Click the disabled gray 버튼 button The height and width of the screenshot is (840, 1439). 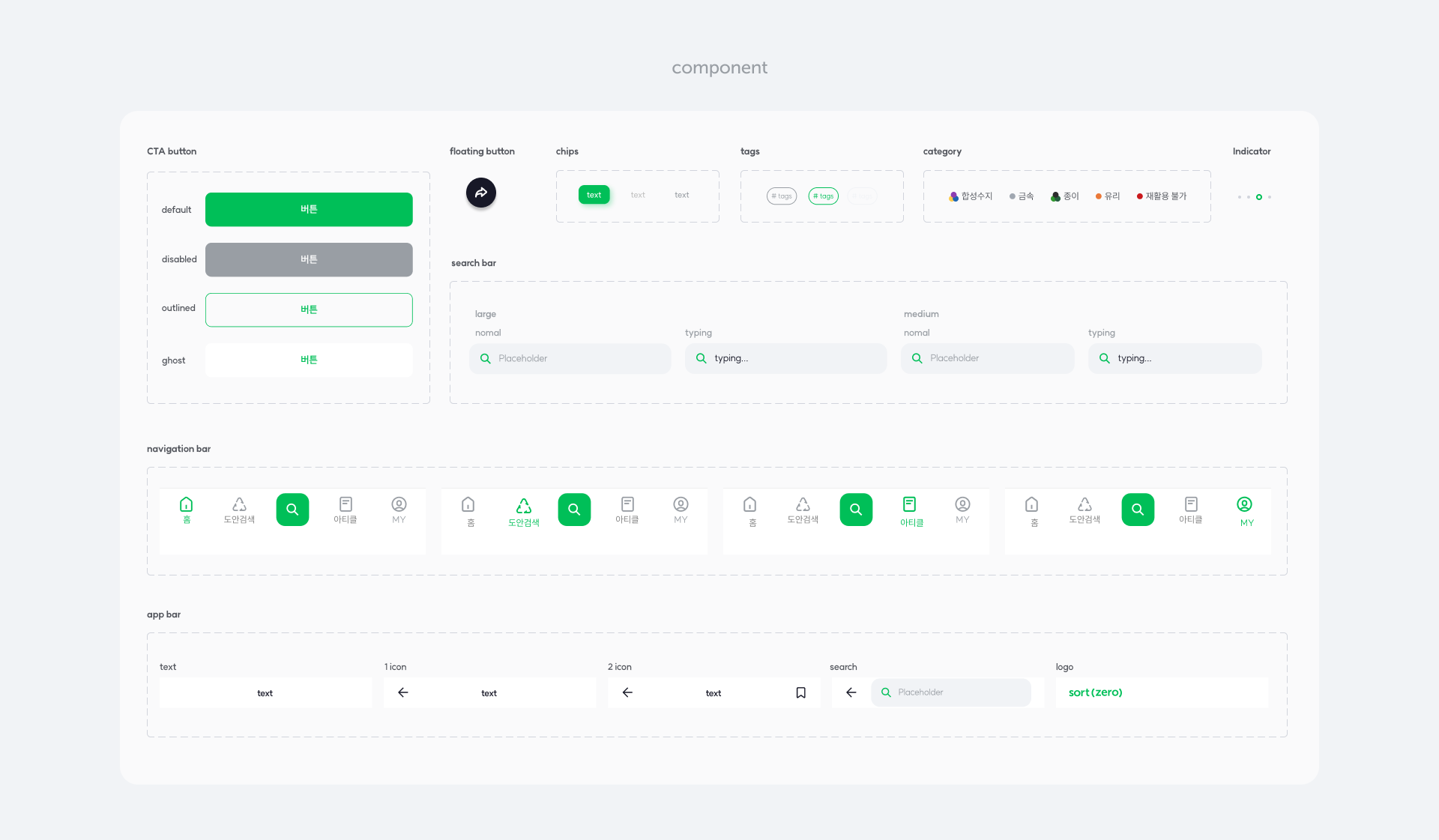pyautogui.click(x=309, y=259)
